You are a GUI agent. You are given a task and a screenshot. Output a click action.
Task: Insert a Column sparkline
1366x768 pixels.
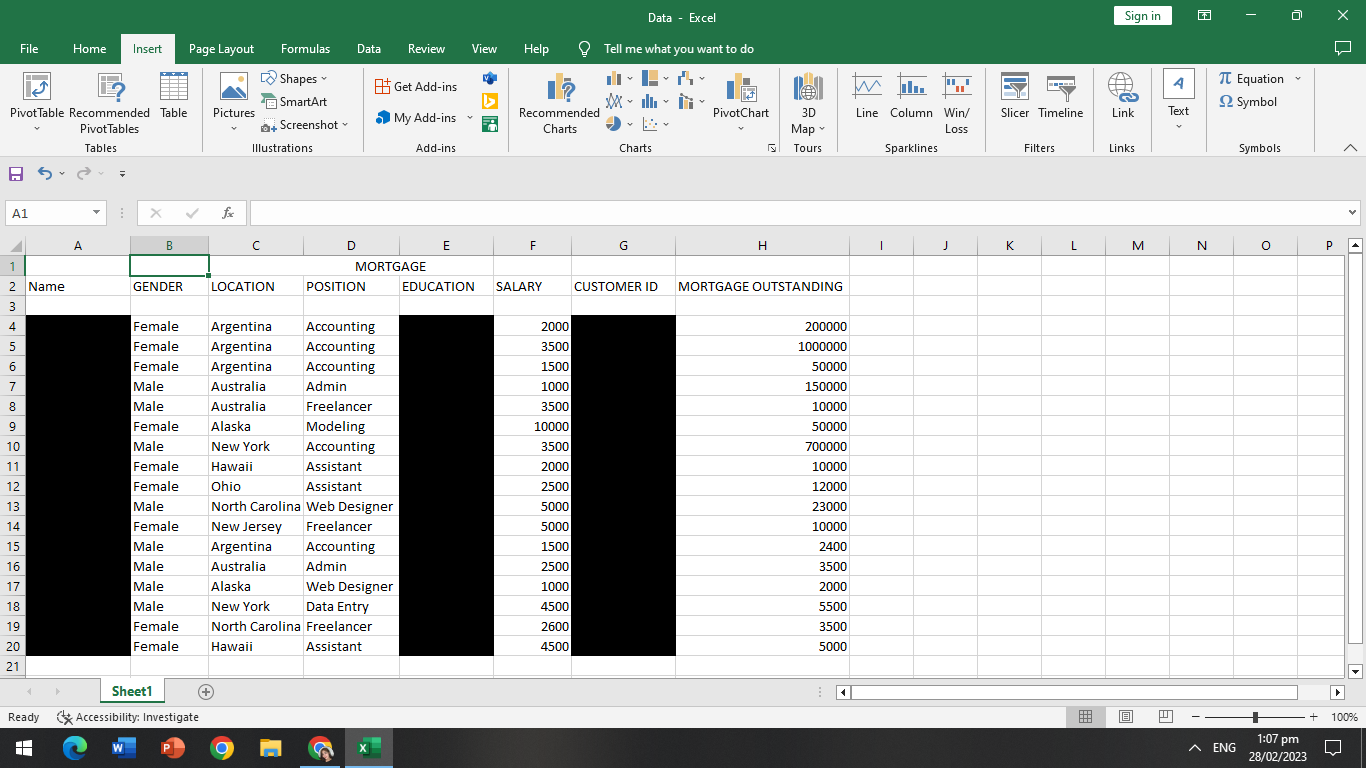(x=911, y=96)
